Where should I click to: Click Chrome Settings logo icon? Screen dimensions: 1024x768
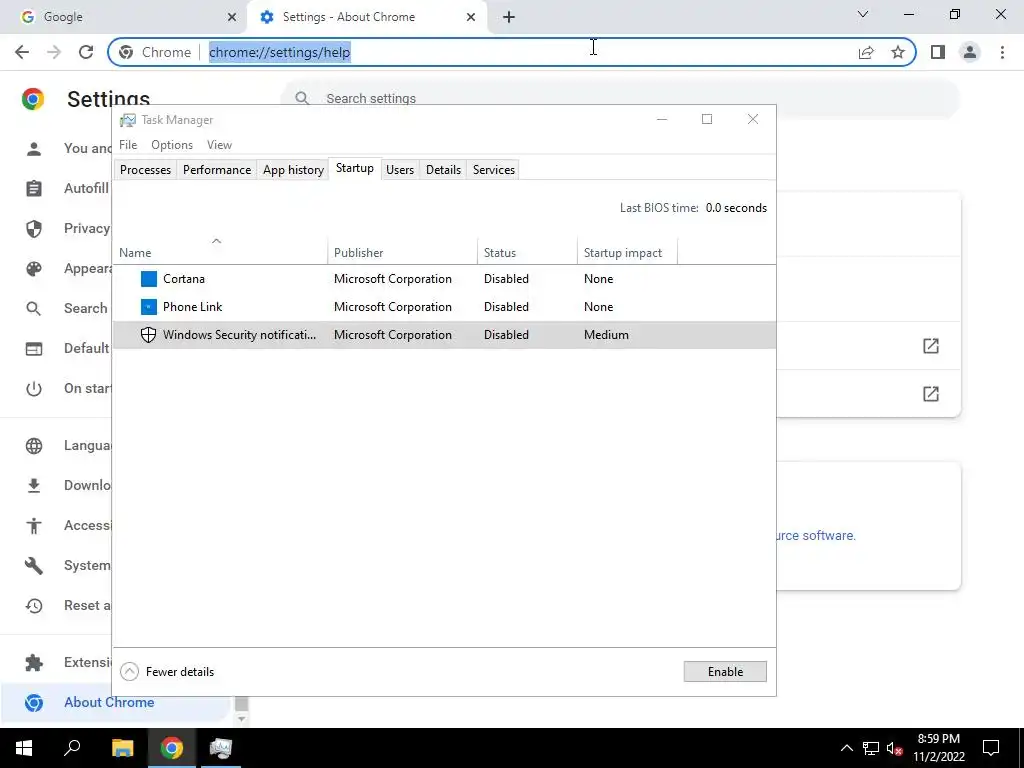click(x=33, y=99)
